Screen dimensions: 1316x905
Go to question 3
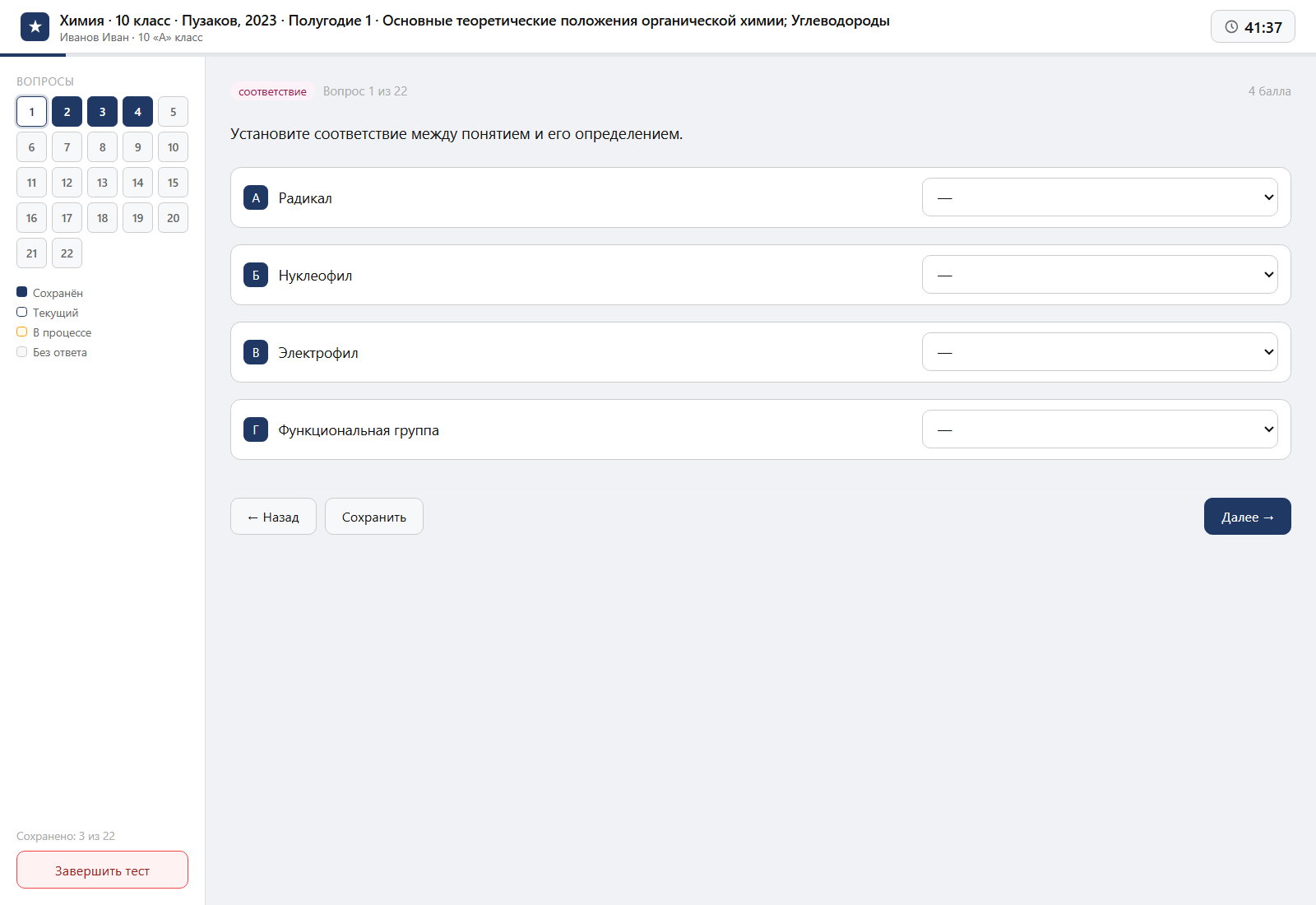point(102,112)
